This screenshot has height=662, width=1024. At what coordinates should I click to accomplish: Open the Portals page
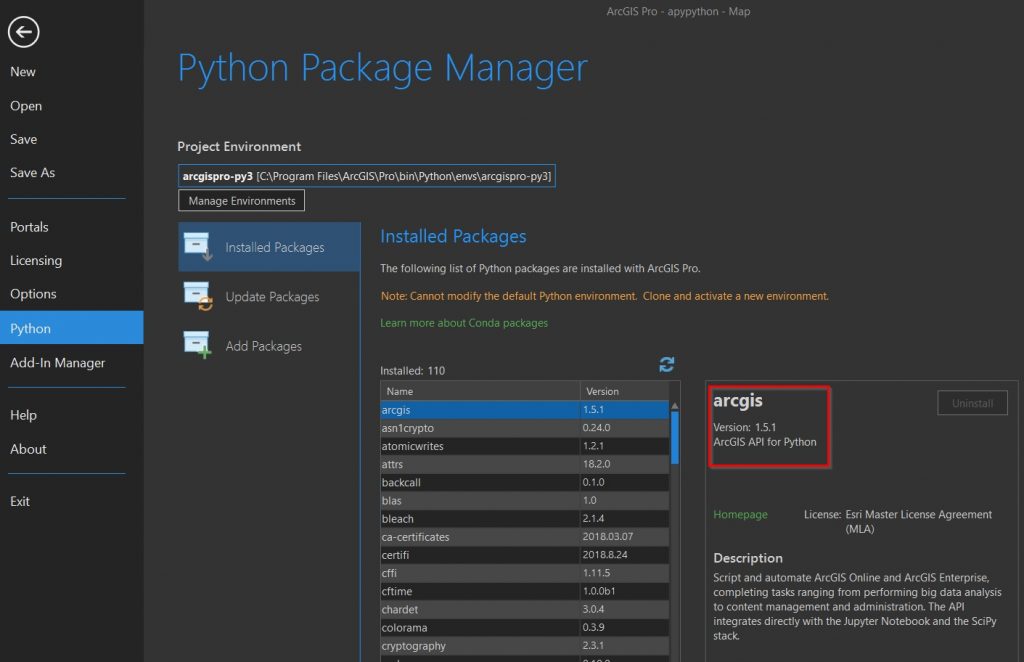coord(29,226)
